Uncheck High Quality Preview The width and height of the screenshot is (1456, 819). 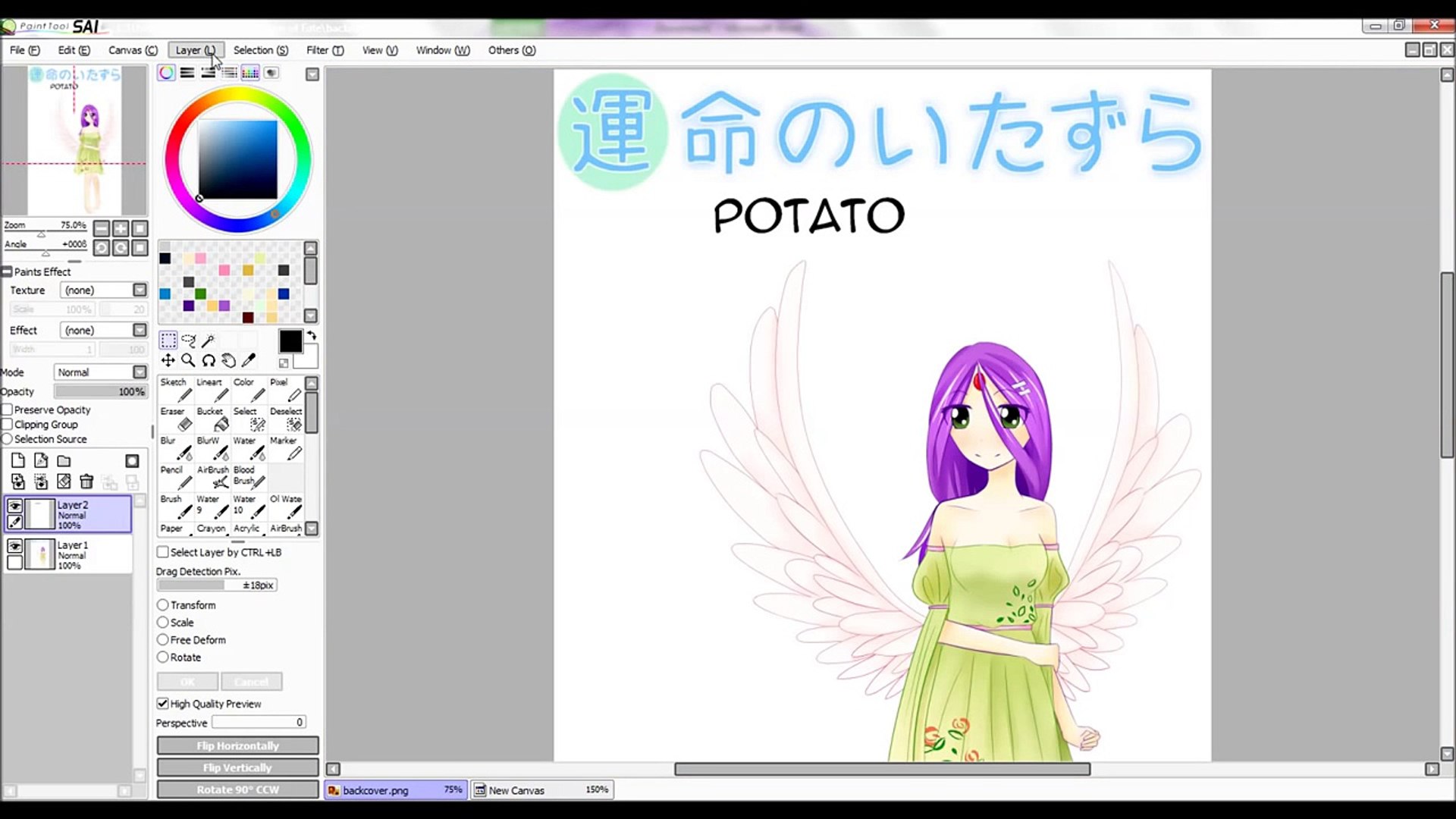tap(162, 704)
